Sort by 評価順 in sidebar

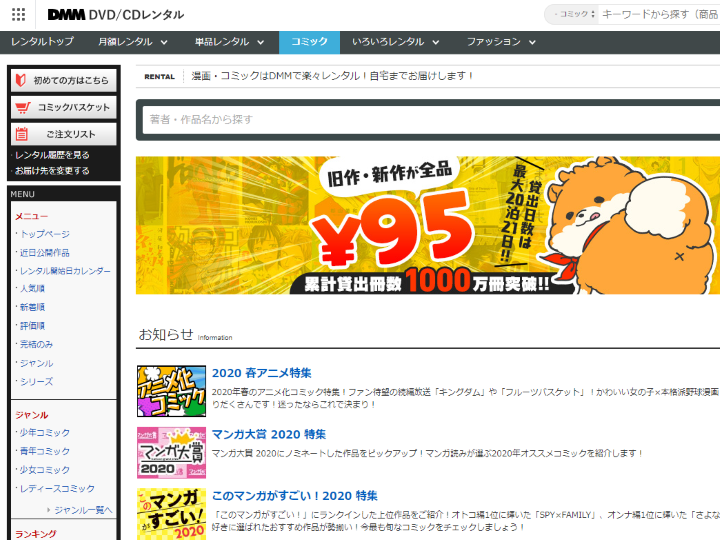(x=32, y=326)
